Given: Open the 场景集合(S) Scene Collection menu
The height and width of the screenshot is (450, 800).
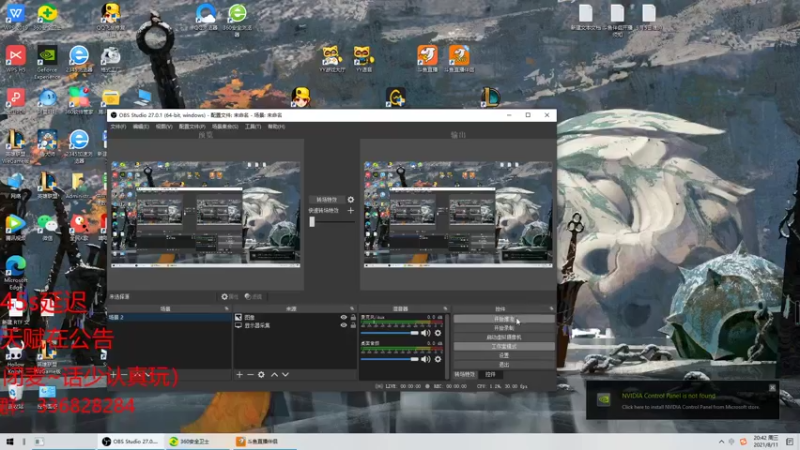Looking at the screenshot, I should point(225,127).
